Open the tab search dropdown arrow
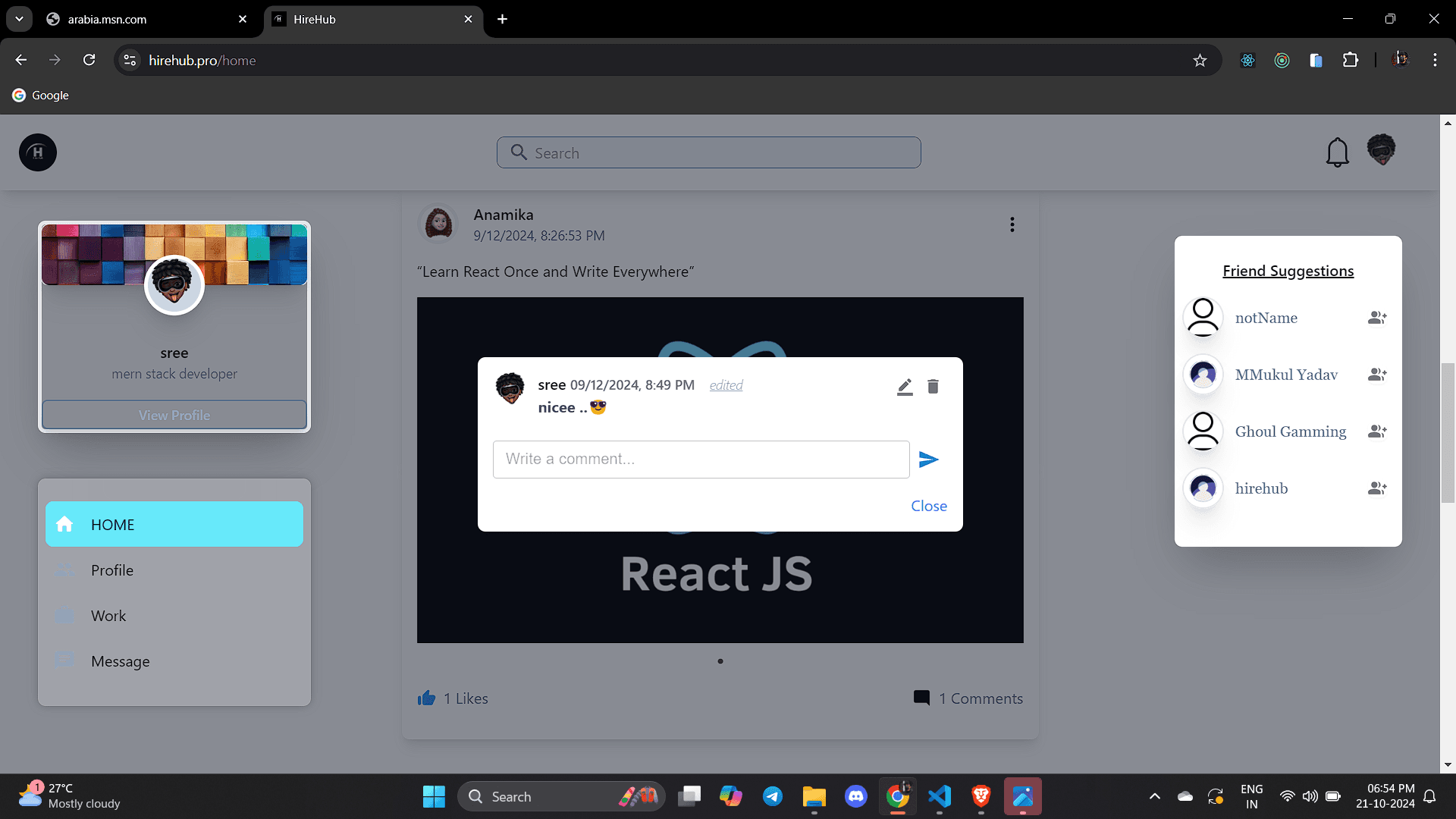The height and width of the screenshot is (819, 1456). point(19,19)
